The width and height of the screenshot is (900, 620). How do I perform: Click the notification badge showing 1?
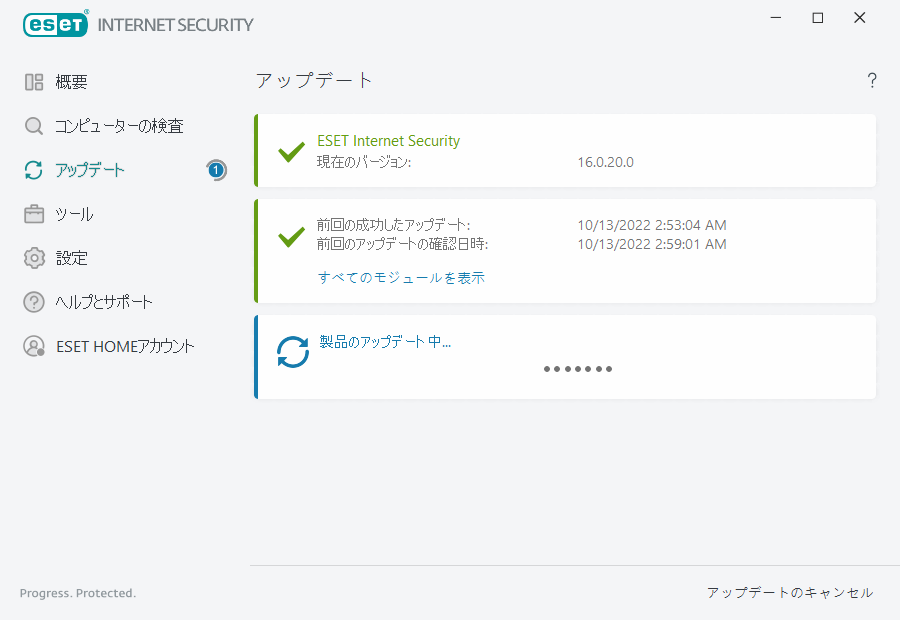click(x=215, y=170)
